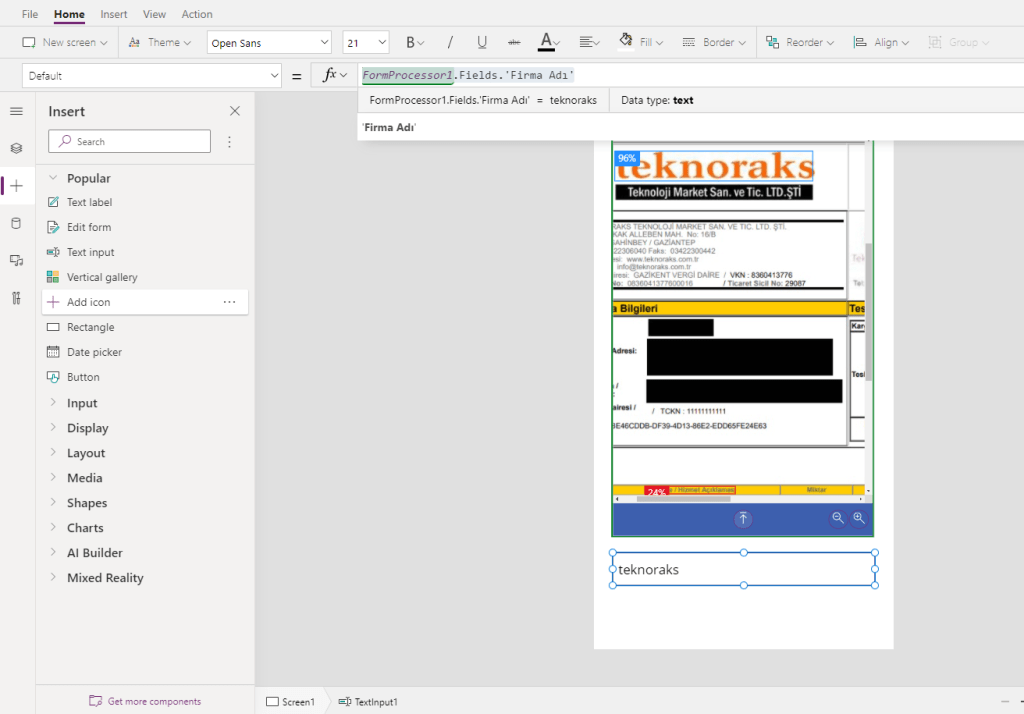
Task: Open the Action menu tab
Action: 197,14
